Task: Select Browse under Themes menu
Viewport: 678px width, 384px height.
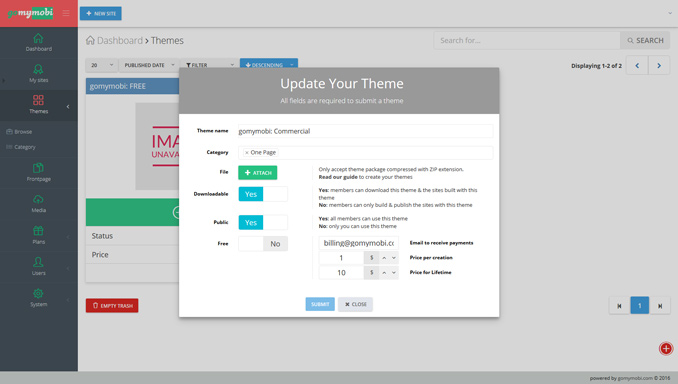Action: [23, 132]
